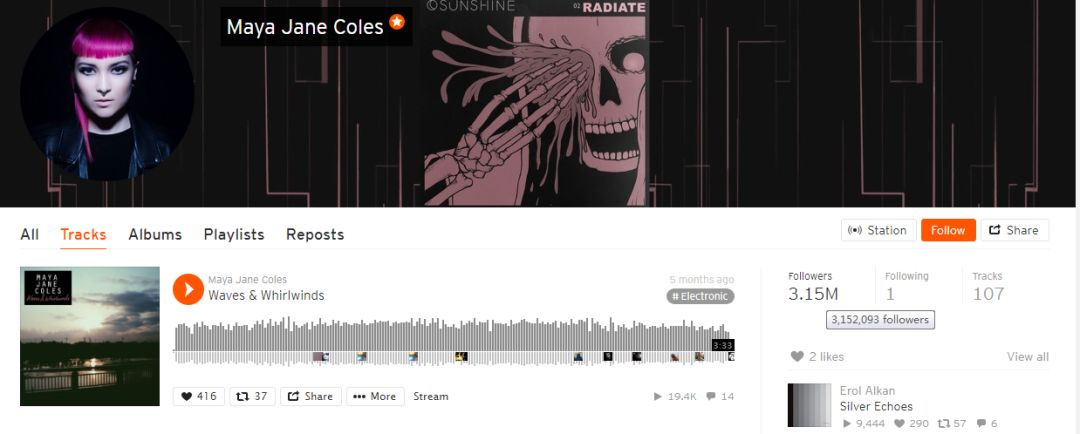
Task: Switch to the Albums tab
Action: coord(155,234)
